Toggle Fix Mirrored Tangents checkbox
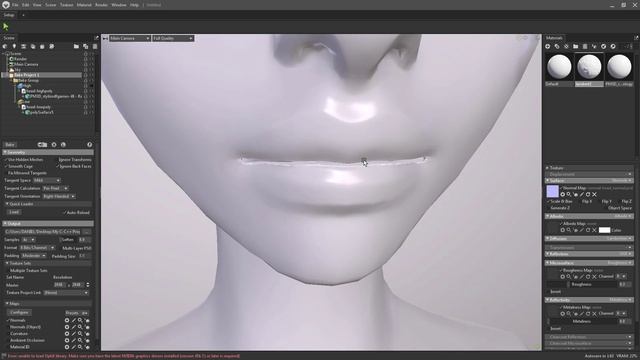The width and height of the screenshot is (640, 360). coord(7,173)
